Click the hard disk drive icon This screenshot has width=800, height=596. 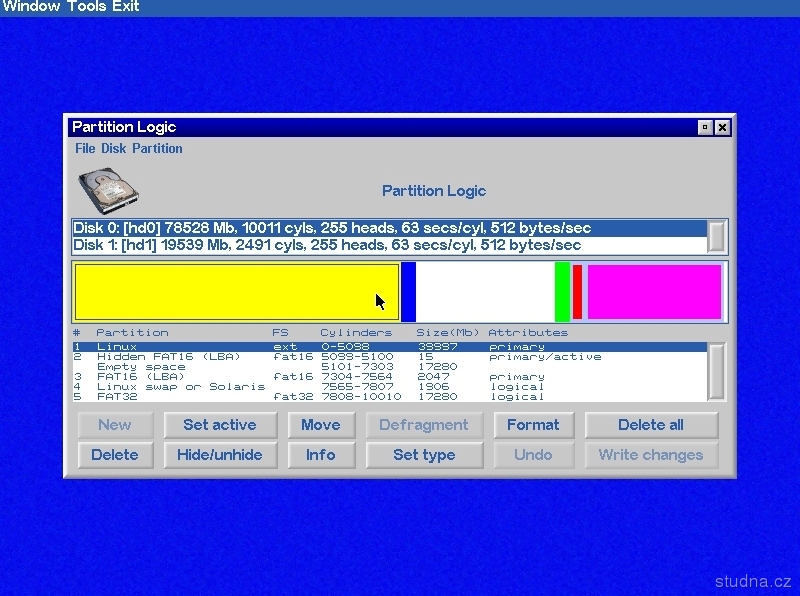108,190
